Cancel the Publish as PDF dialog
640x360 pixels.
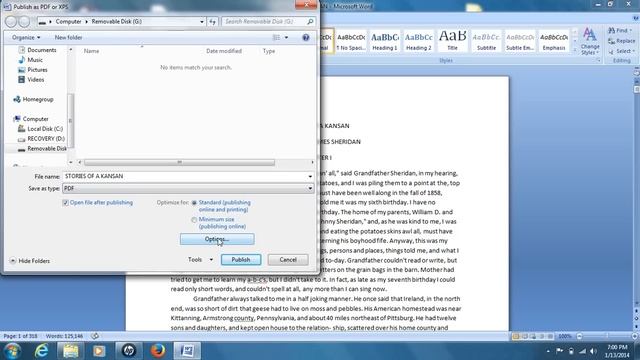tap(288, 260)
